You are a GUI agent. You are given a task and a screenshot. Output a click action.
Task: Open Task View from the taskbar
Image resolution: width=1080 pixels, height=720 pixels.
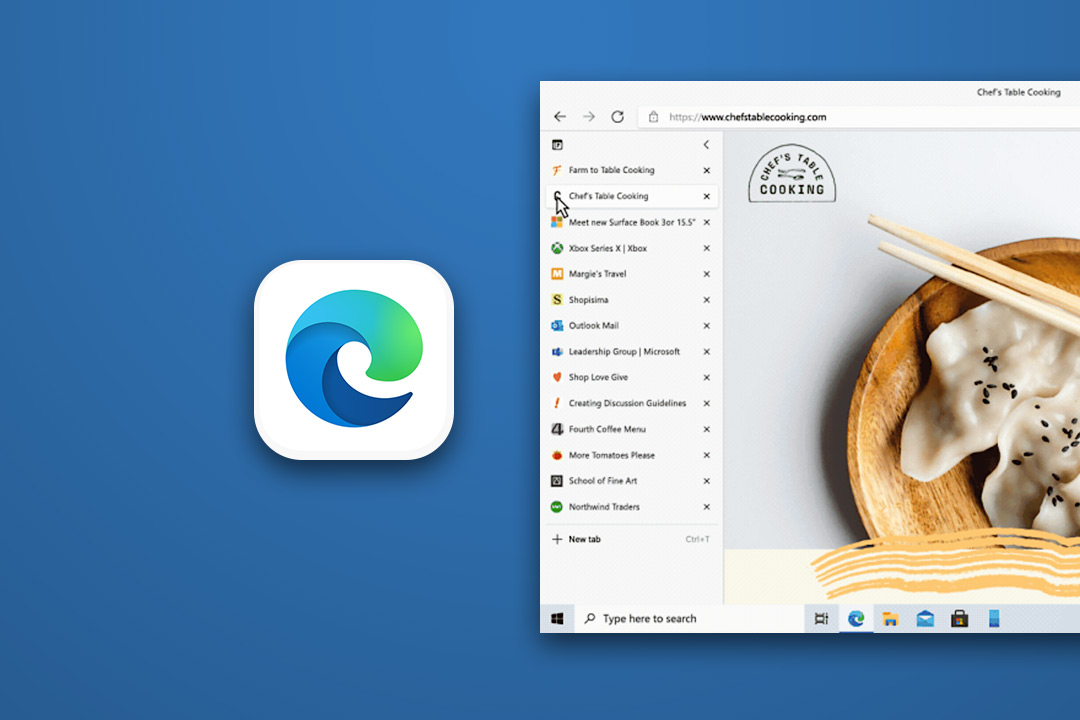pyautogui.click(x=821, y=619)
